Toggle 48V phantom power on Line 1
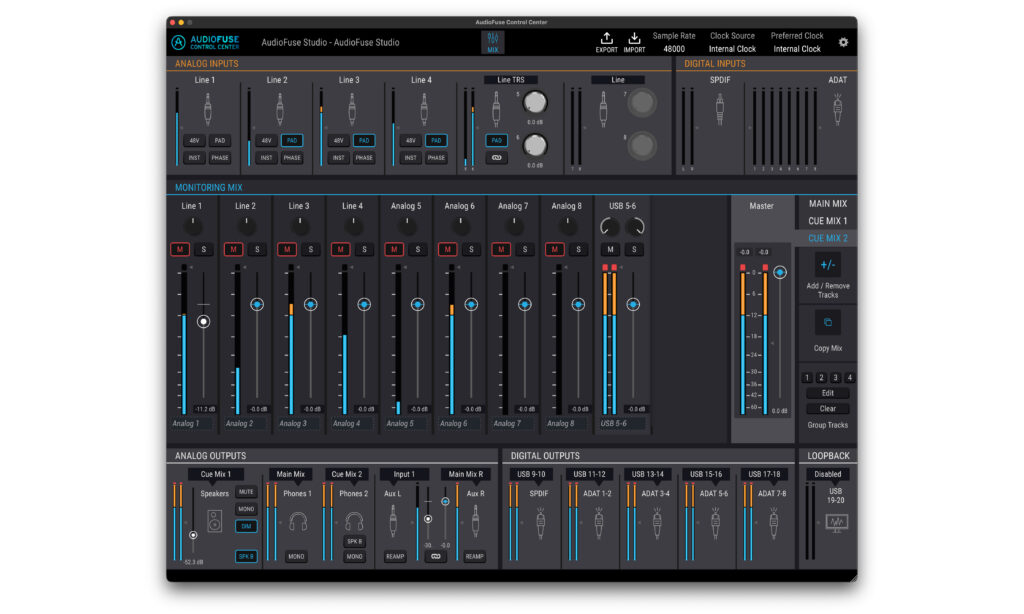This screenshot has height=614, width=1024. coord(195,140)
